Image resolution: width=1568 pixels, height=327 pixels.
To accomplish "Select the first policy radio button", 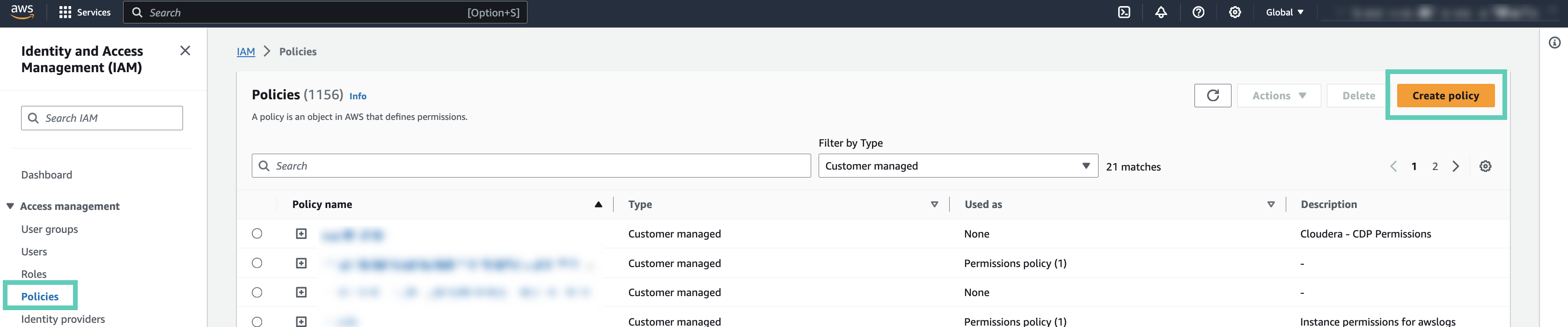I will [x=257, y=234].
